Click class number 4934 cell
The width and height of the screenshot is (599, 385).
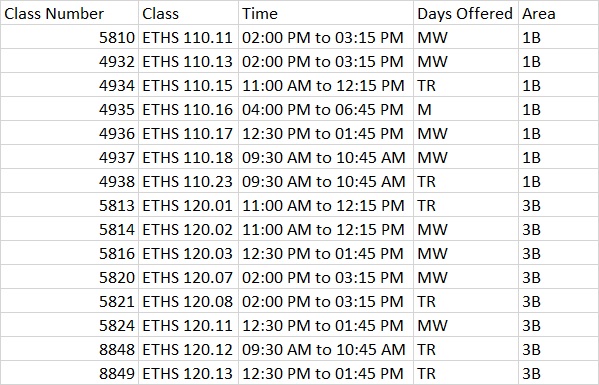(x=69, y=85)
